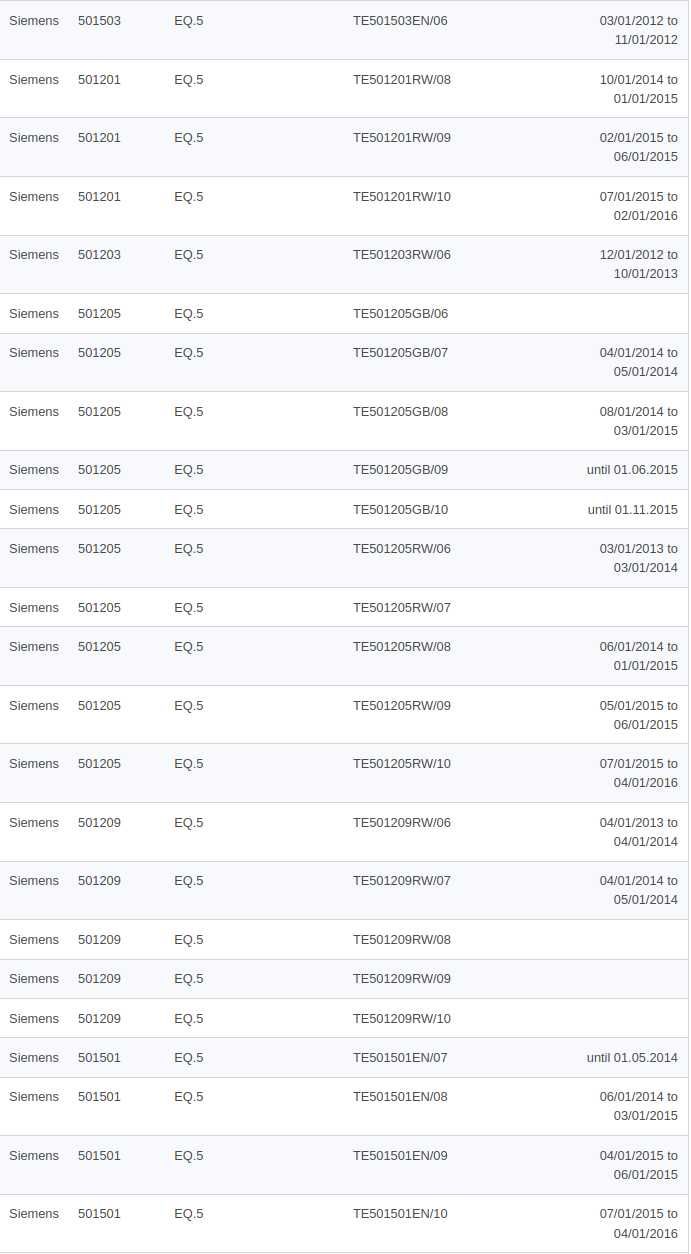Click the TE501205GB/06 entry
Viewport: 691px width, 1254px height.
[400, 314]
